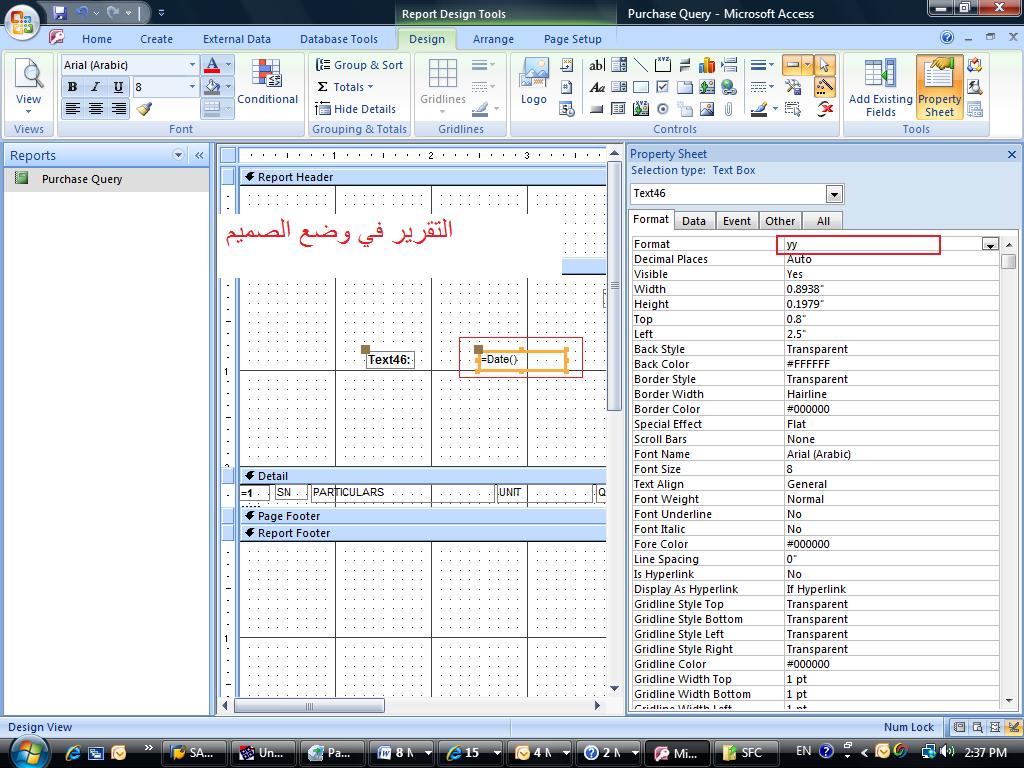Click the Windows Start orb

pos(27,751)
